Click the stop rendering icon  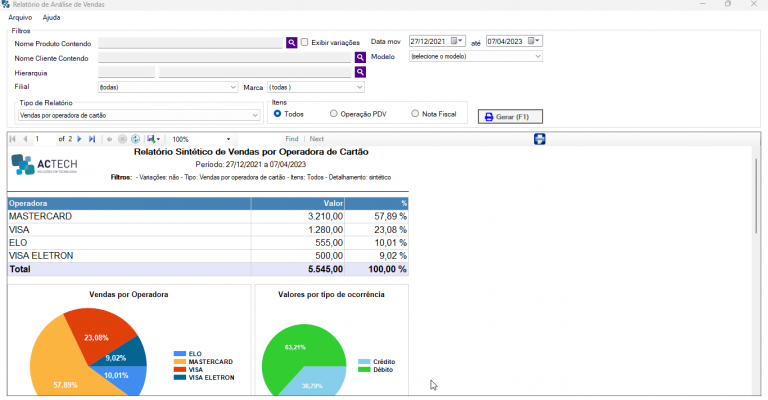coord(122,139)
